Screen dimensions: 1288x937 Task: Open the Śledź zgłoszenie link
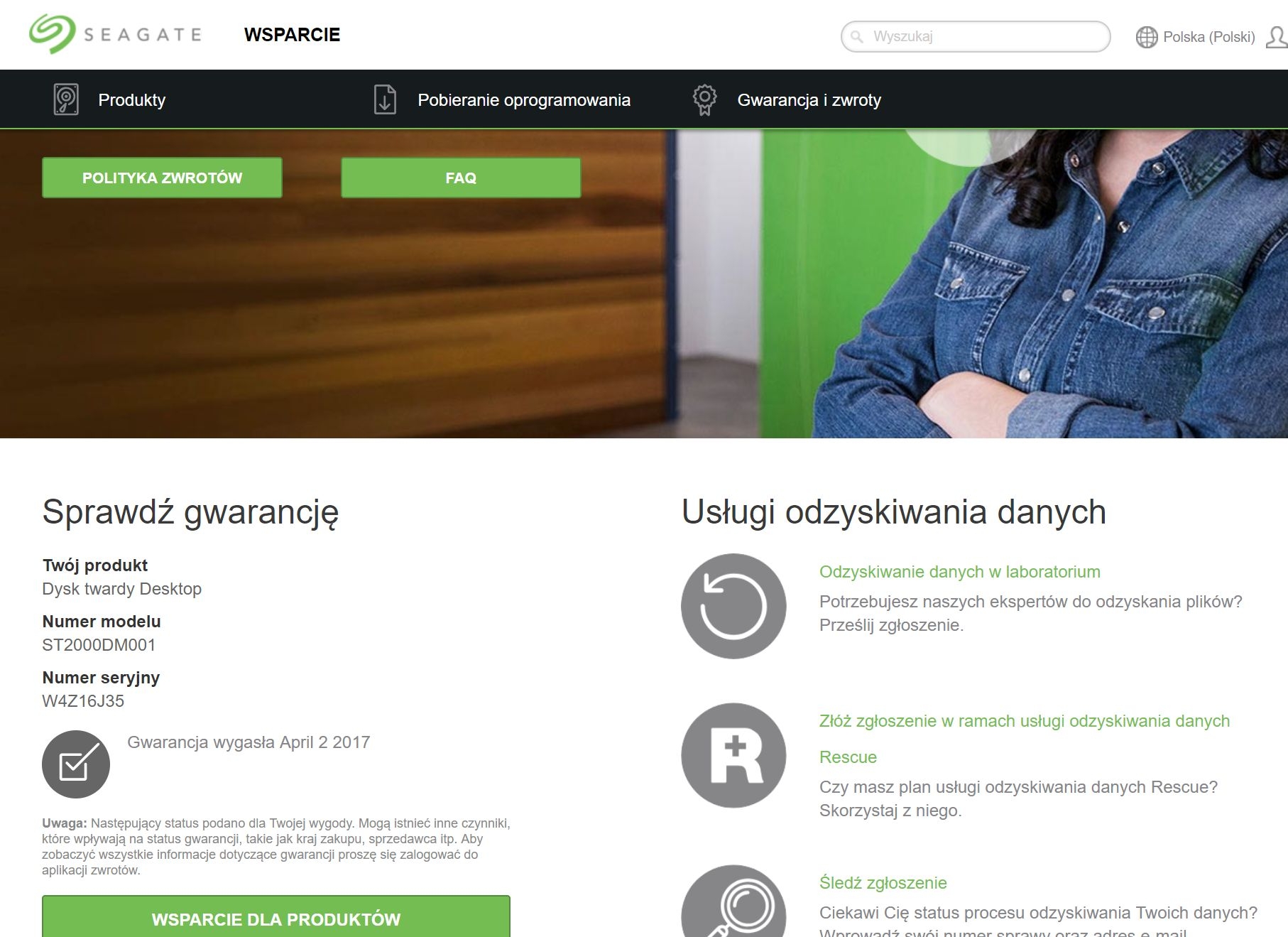tap(883, 883)
